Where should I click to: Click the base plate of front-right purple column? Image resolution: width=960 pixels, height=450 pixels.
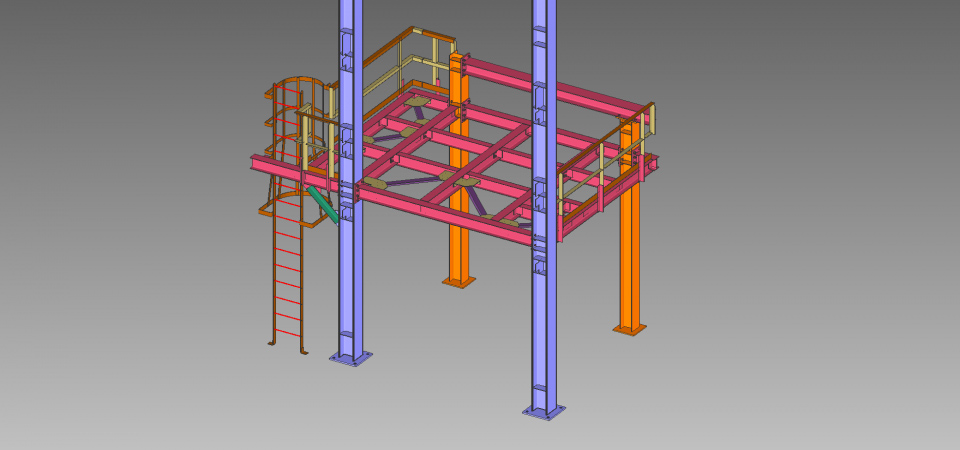[543, 411]
